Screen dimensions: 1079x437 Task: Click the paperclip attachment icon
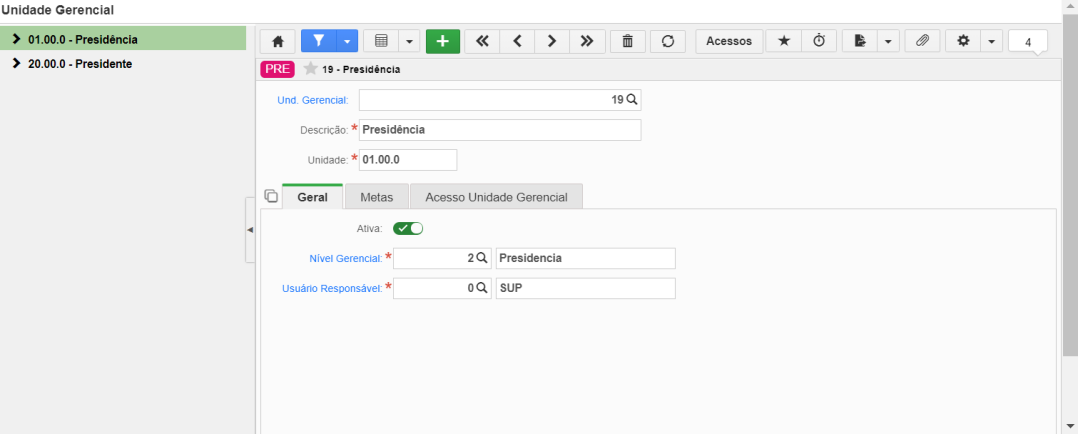pyautogui.click(x=922, y=41)
